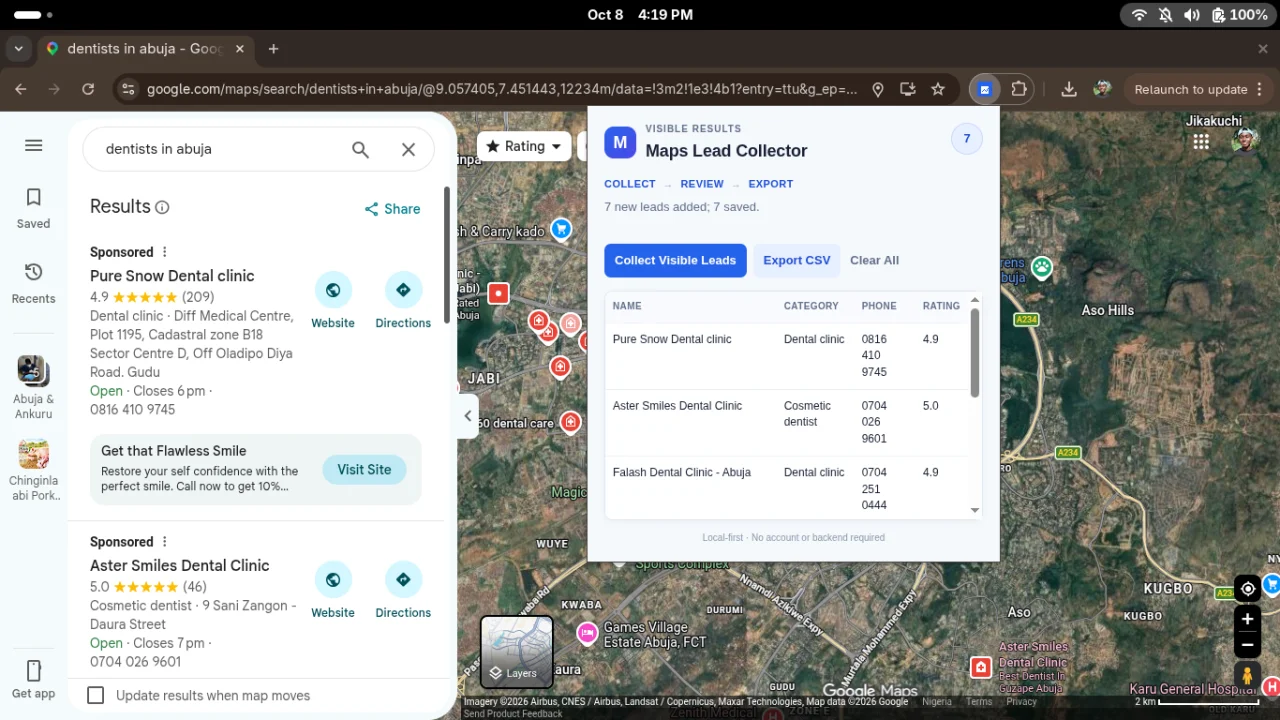
Task: Open Pure Snow Dental clinic Website
Action: [x=333, y=301]
